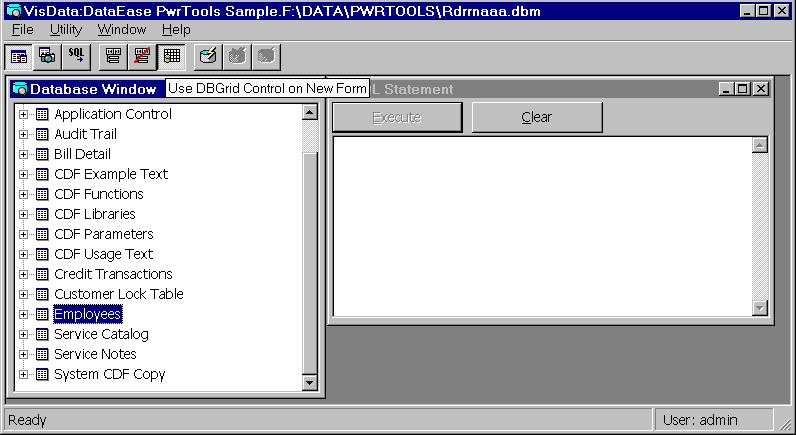Screen dimensions: 796x435
Task: Expand the CDF Example Text node
Action: 23,175
